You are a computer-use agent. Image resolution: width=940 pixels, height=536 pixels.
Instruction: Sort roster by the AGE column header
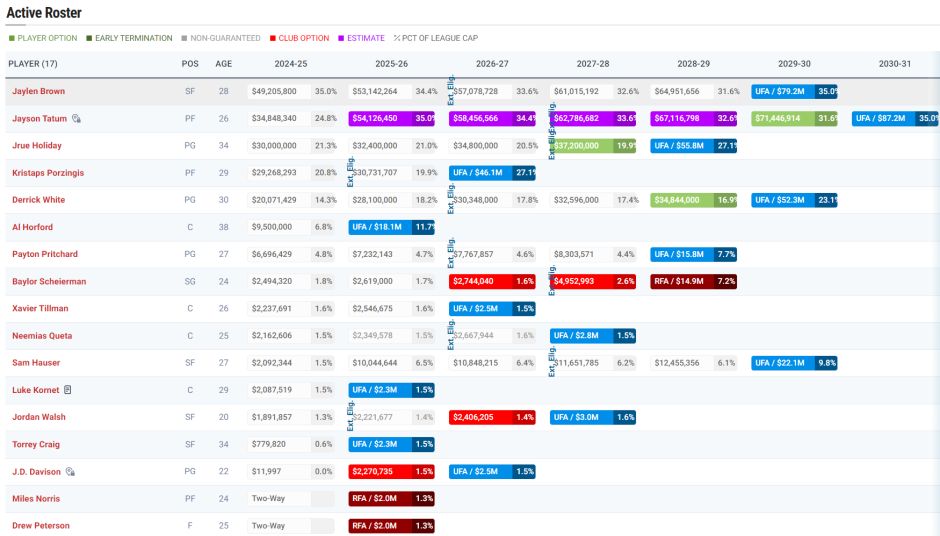coord(223,63)
